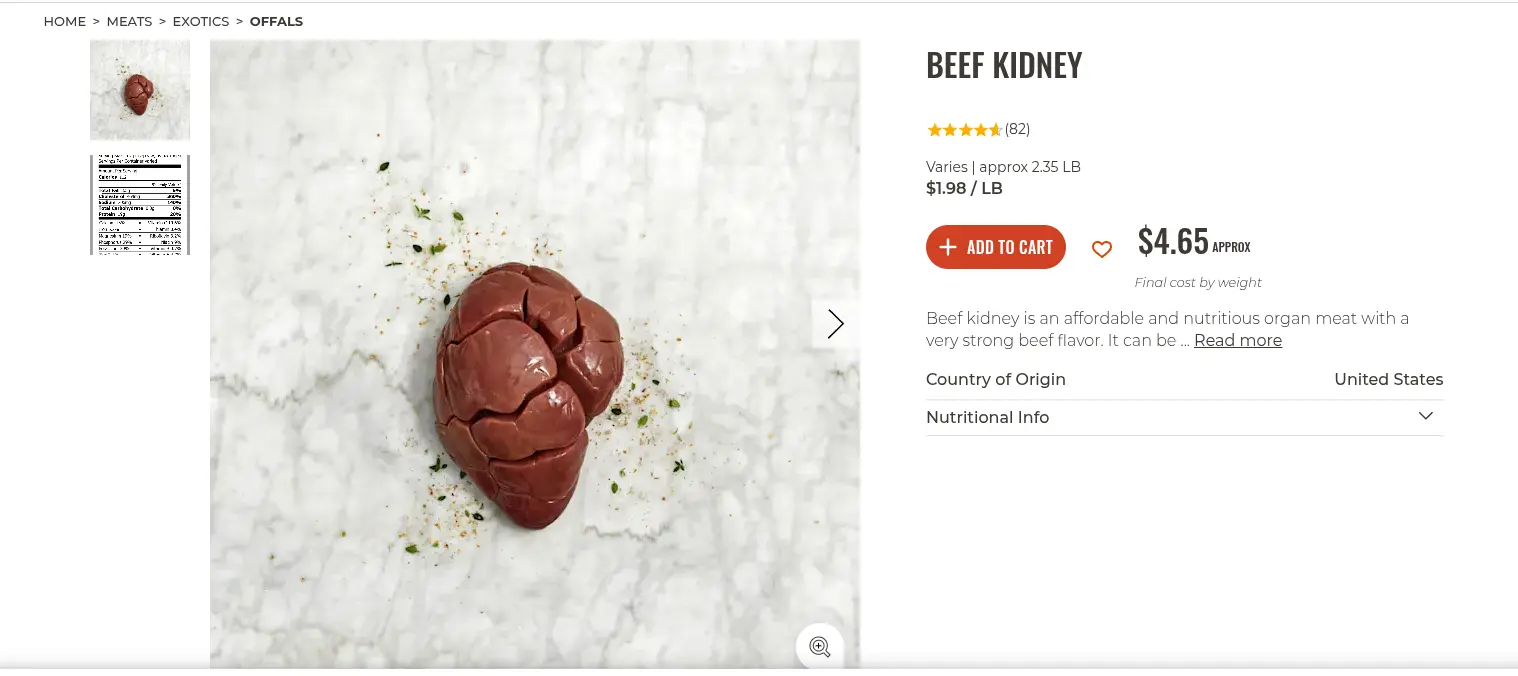Navigate to MEATS breadcrumb
1518x676 pixels.
129,21
